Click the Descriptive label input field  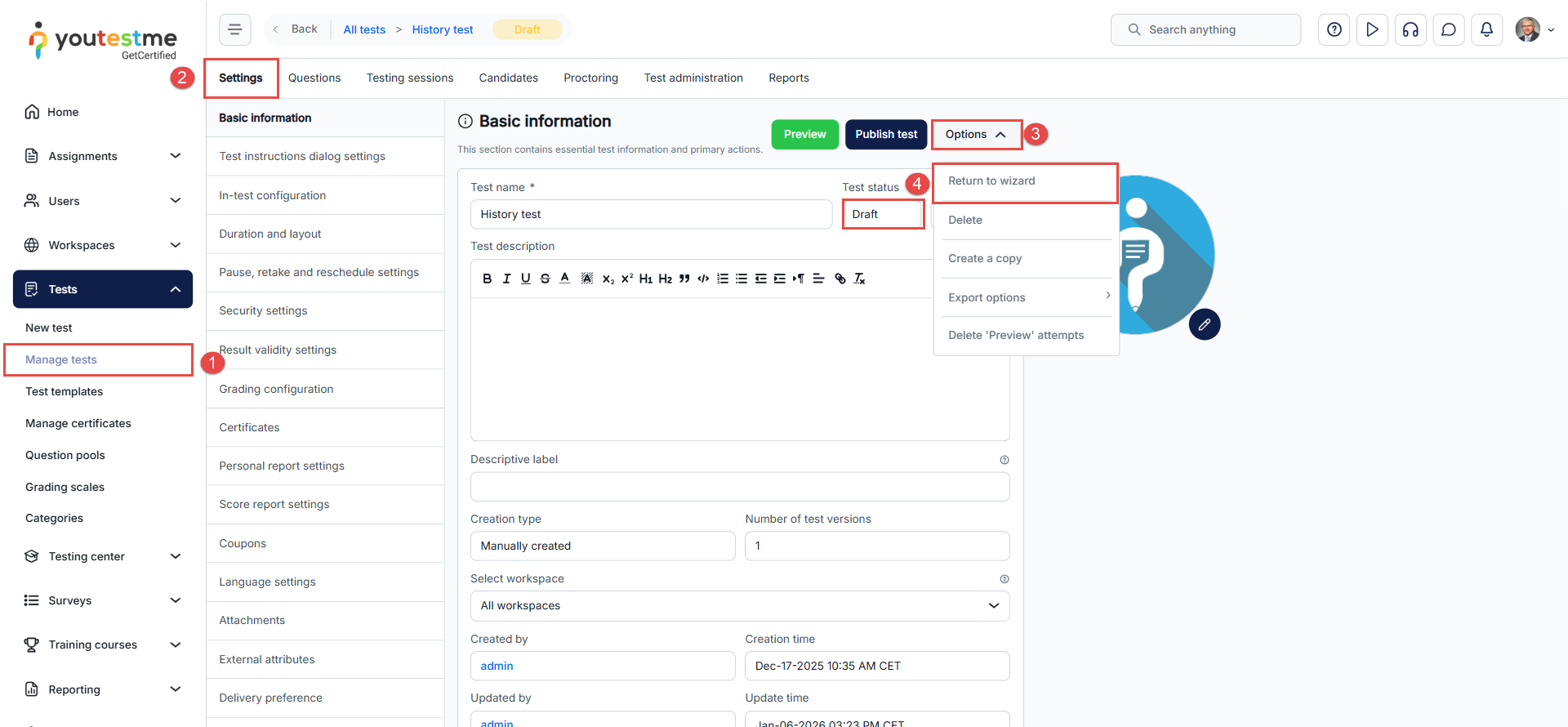pyautogui.click(x=739, y=487)
